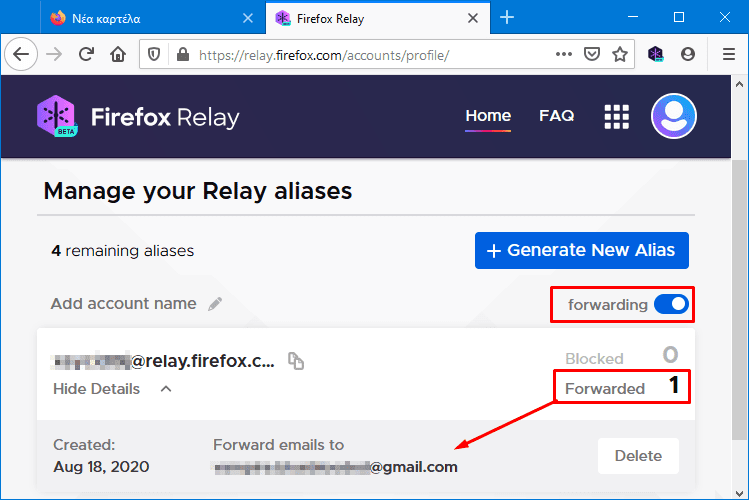Image resolution: width=749 pixels, height=500 pixels.
Task: Go to the FAQ page
Action: (556, 116)
